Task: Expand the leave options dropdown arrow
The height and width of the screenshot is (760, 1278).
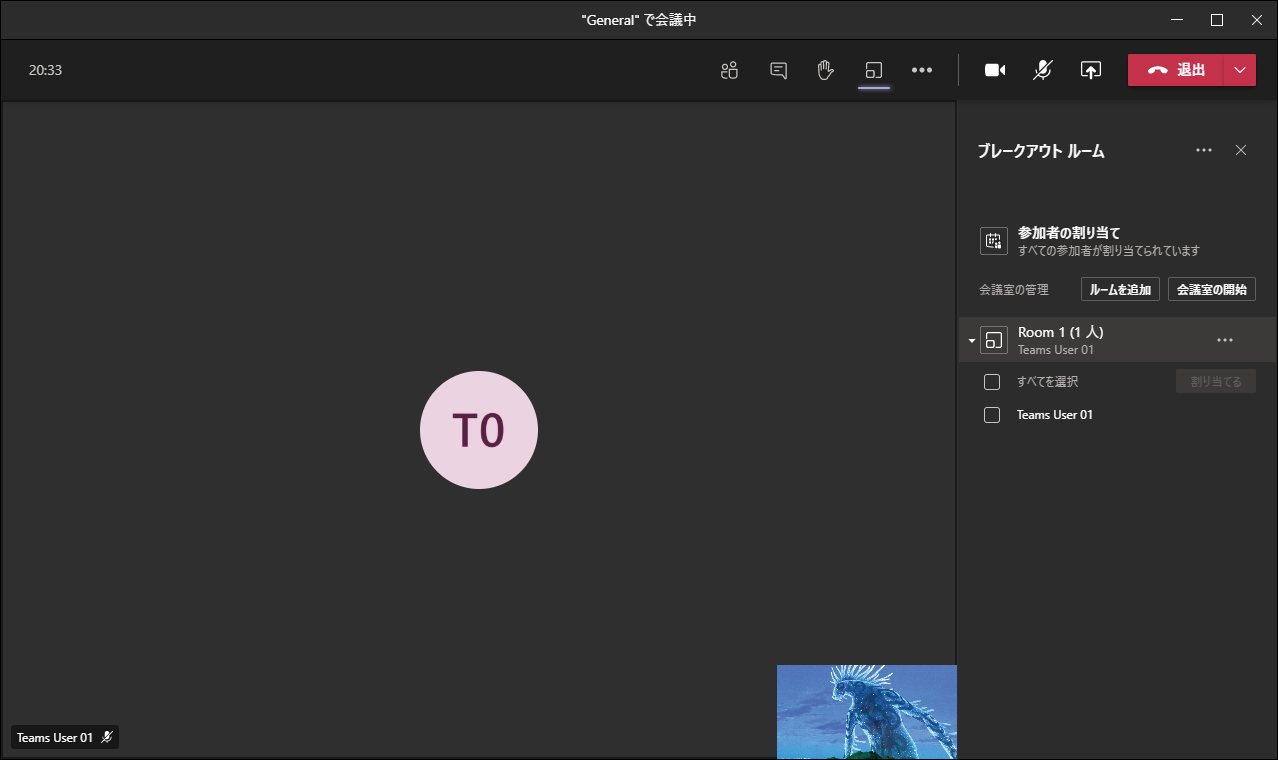Action: [x=1240, y=70]
